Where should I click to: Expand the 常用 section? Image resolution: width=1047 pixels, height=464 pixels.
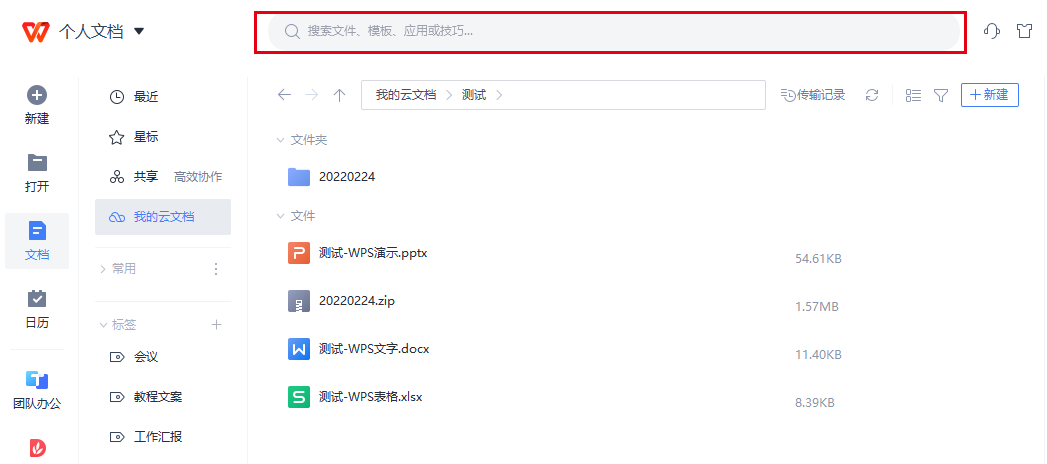(102, 269)
